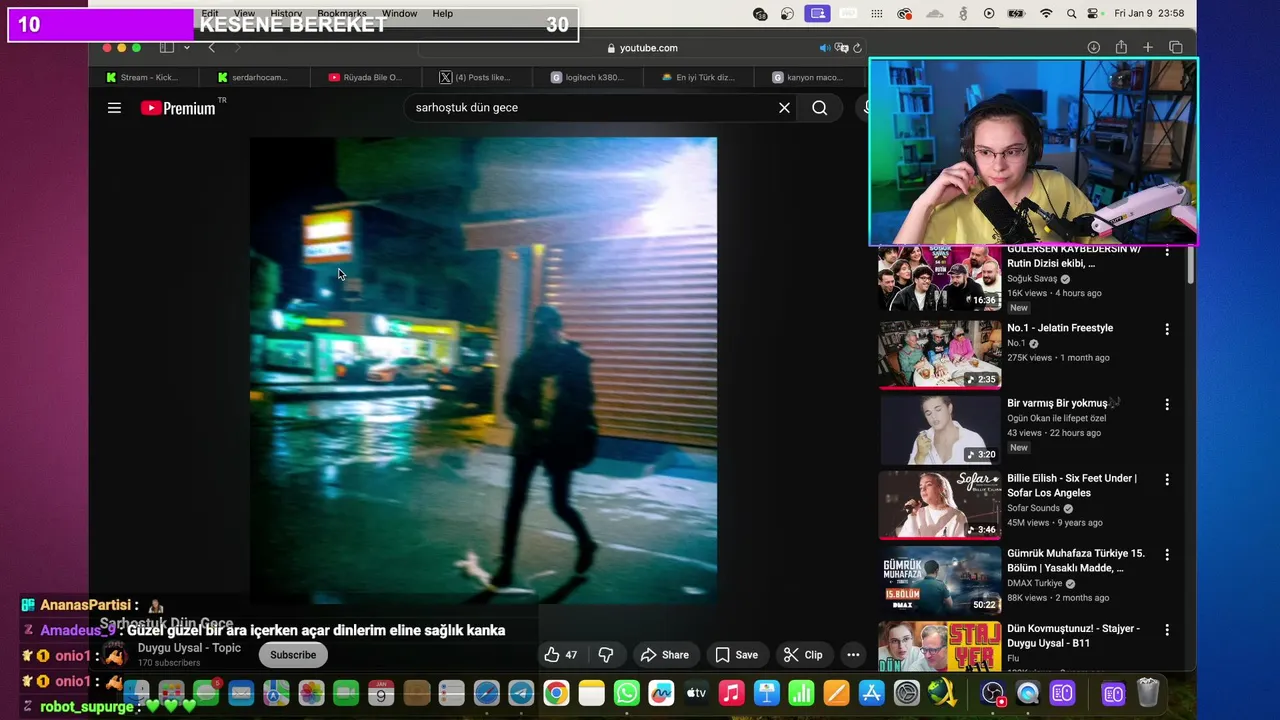Mute this tab's audio in address bar
Viewport: 1280px width, 720px height.
click(x=825, y=48)
